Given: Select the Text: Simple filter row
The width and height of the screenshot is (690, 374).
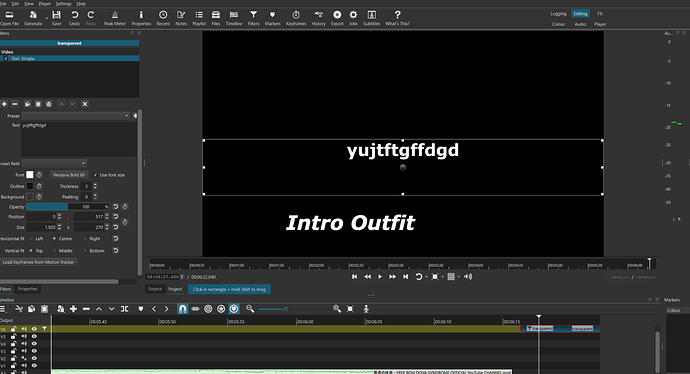Looking at the screenshot, I should coord(70,59).
